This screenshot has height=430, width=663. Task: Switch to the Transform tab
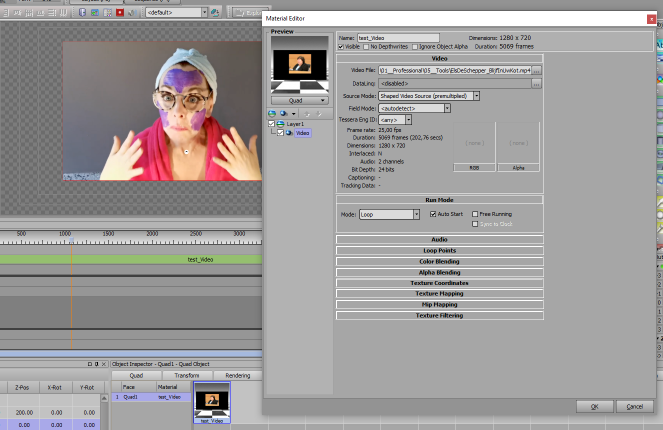tap(186, 376)
